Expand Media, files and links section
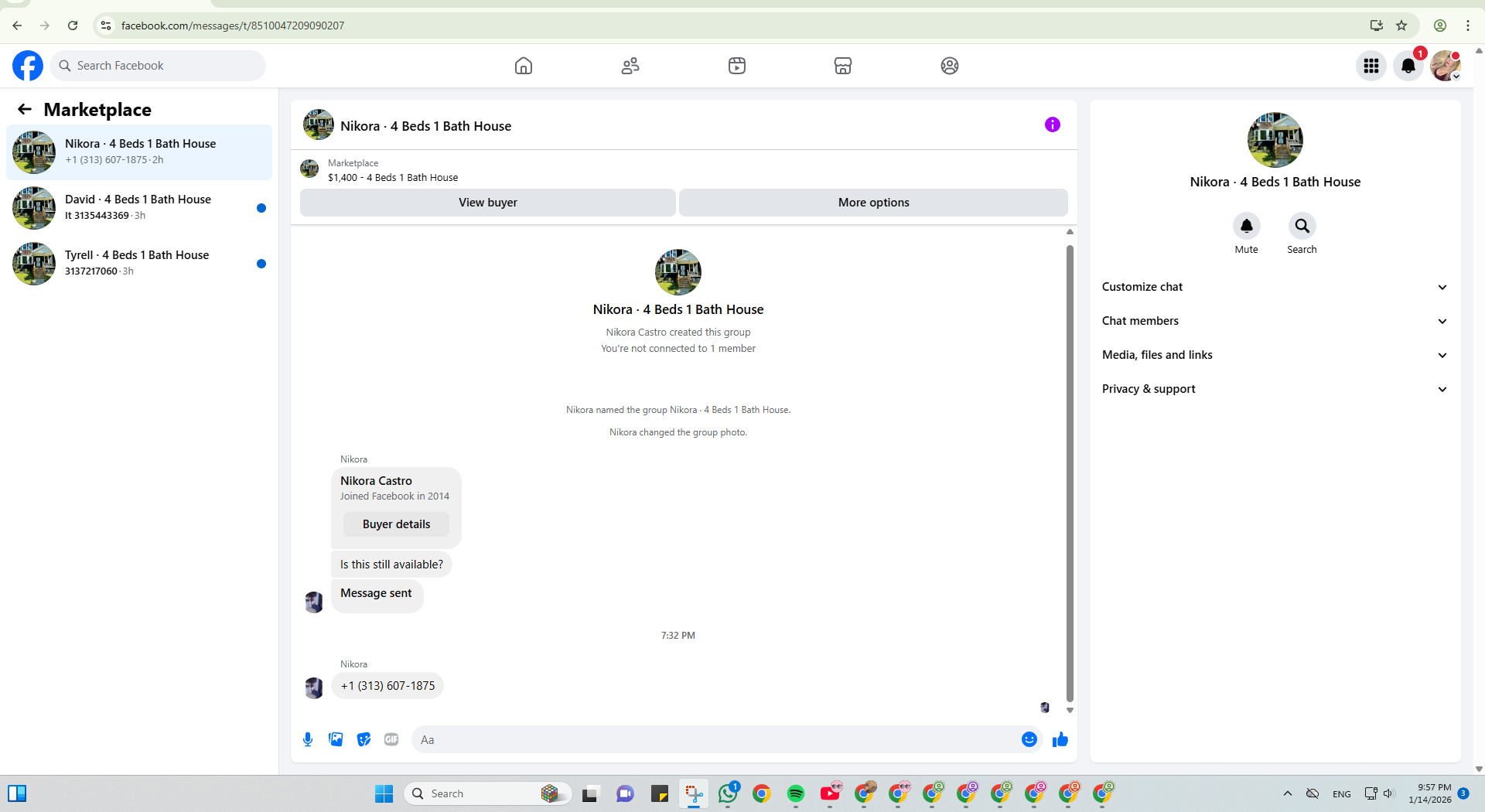The width and height of the screenshot is (1485, 812). [x=1275, y=355]
